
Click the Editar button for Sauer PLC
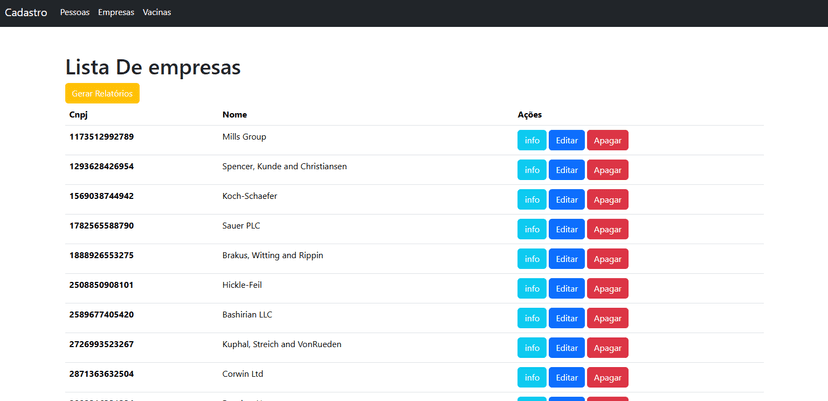566,229
